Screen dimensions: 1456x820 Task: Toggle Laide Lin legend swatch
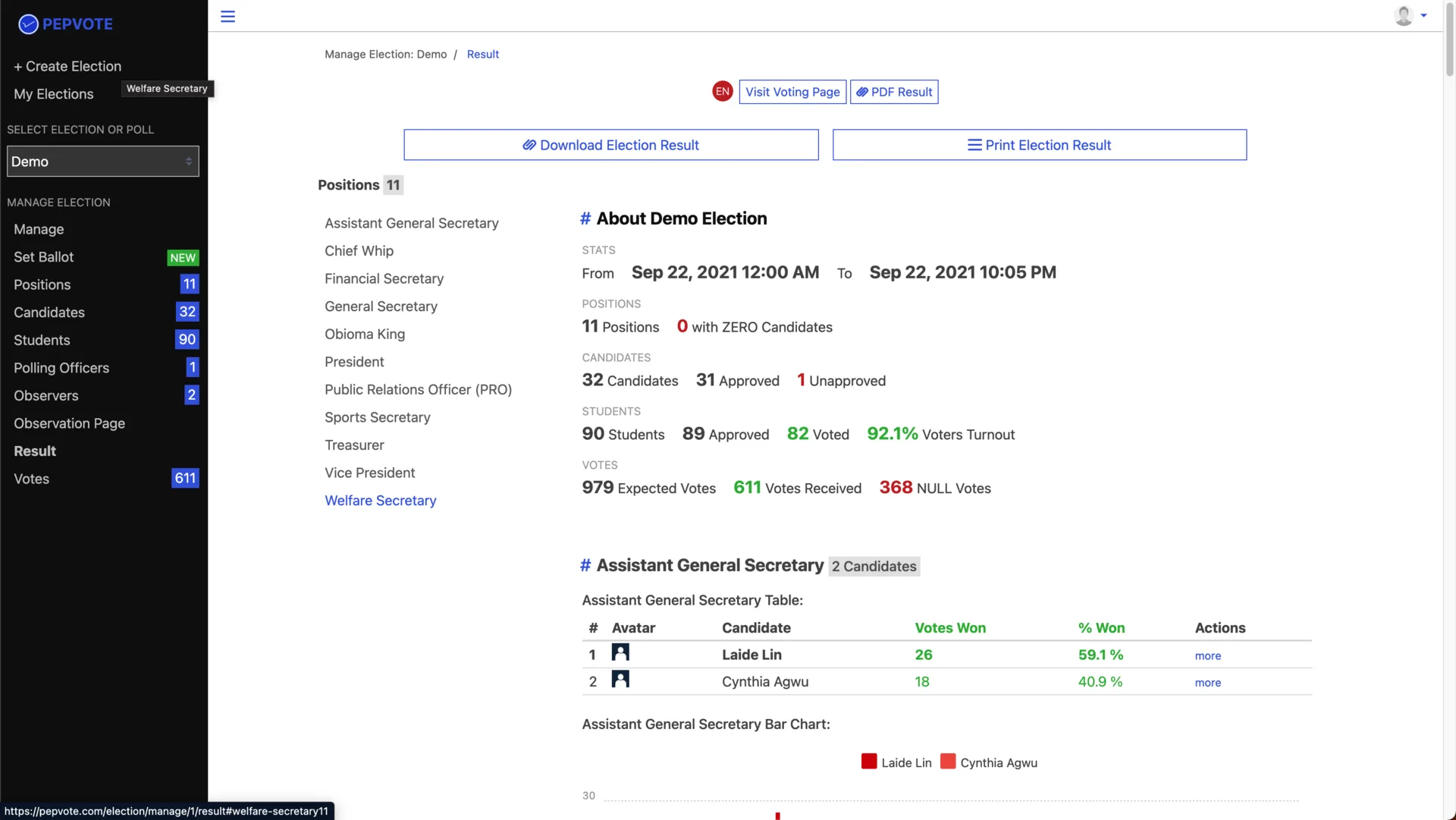pos(869,762)
